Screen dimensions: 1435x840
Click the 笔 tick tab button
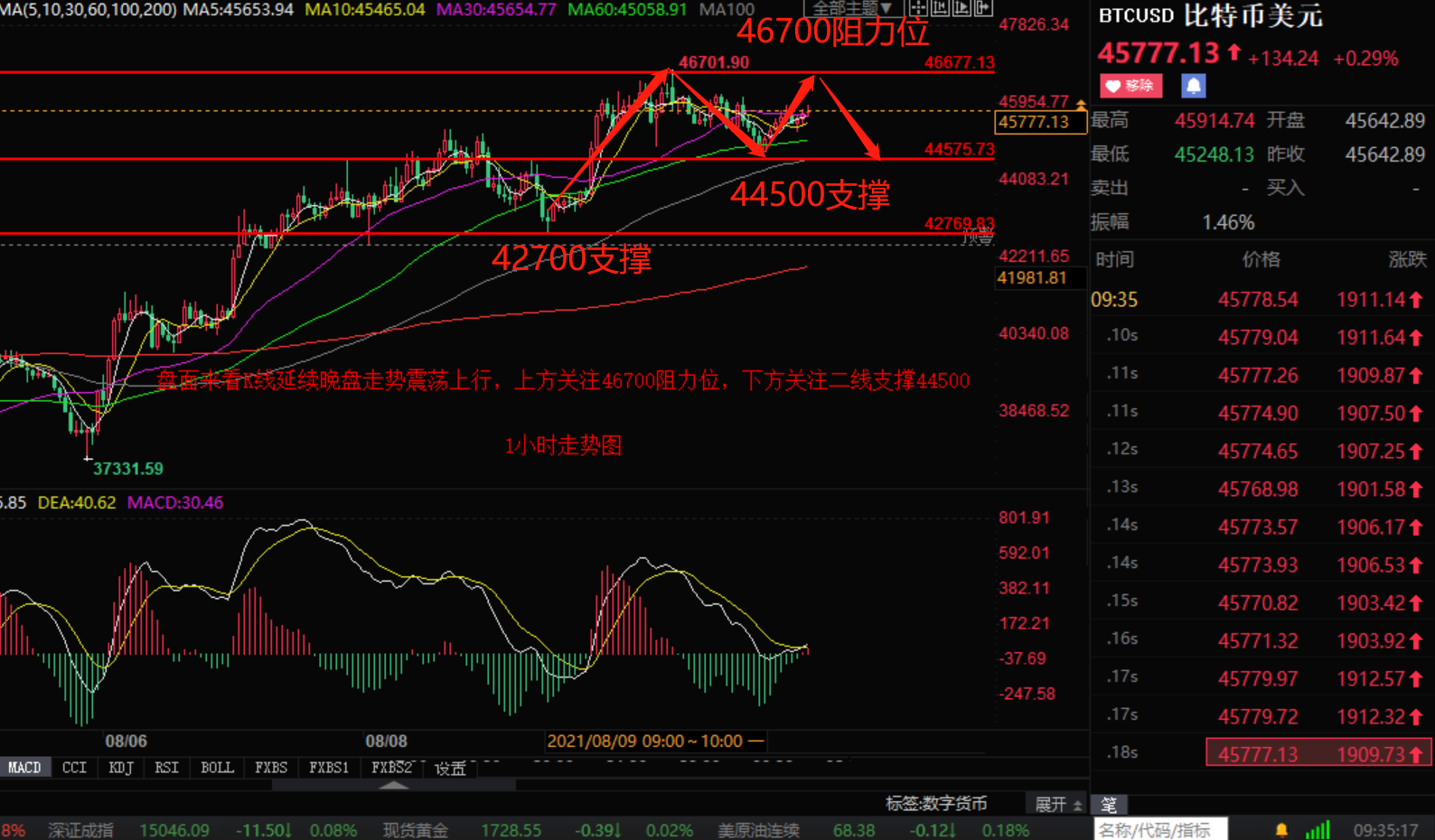tap(1109, 804)
